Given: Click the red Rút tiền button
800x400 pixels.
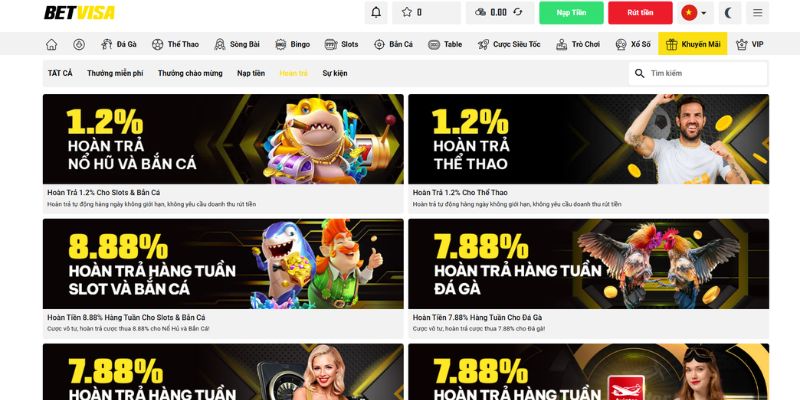Looking at the screenshot, I should point(640,12).
